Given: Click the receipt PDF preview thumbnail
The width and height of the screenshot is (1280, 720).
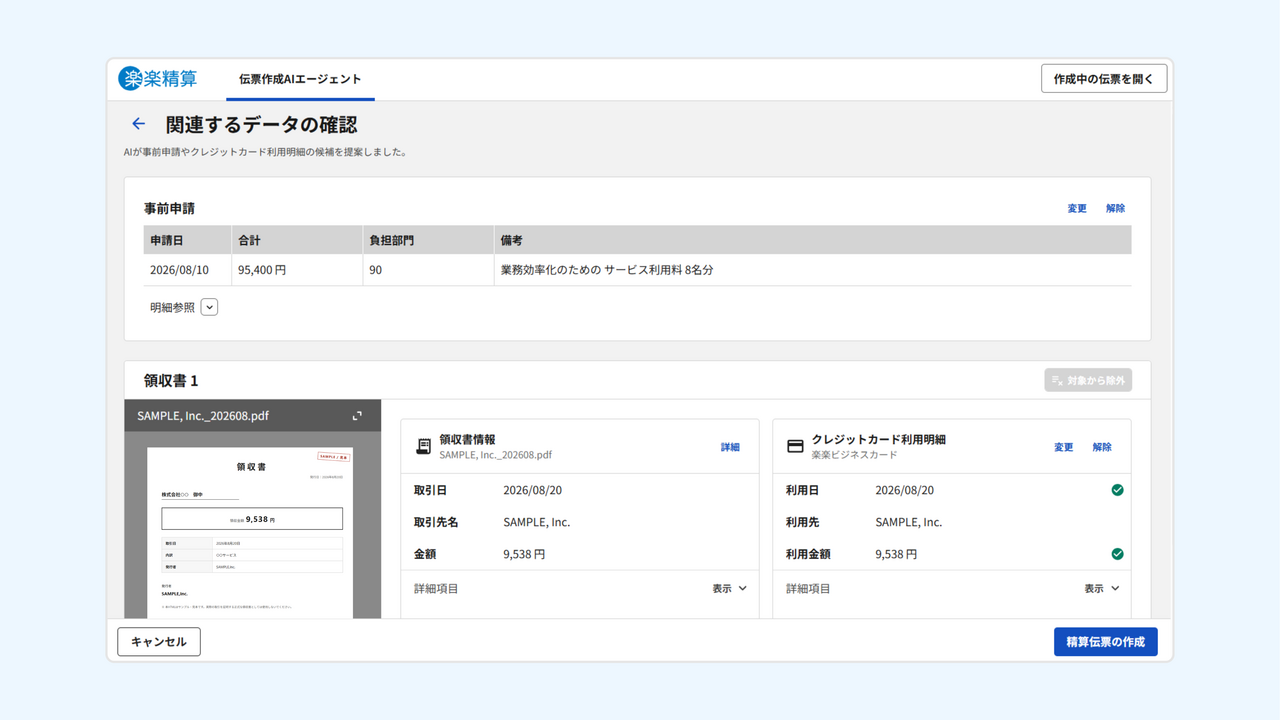Looking at the screenshot, I should (x=252, y=532).
